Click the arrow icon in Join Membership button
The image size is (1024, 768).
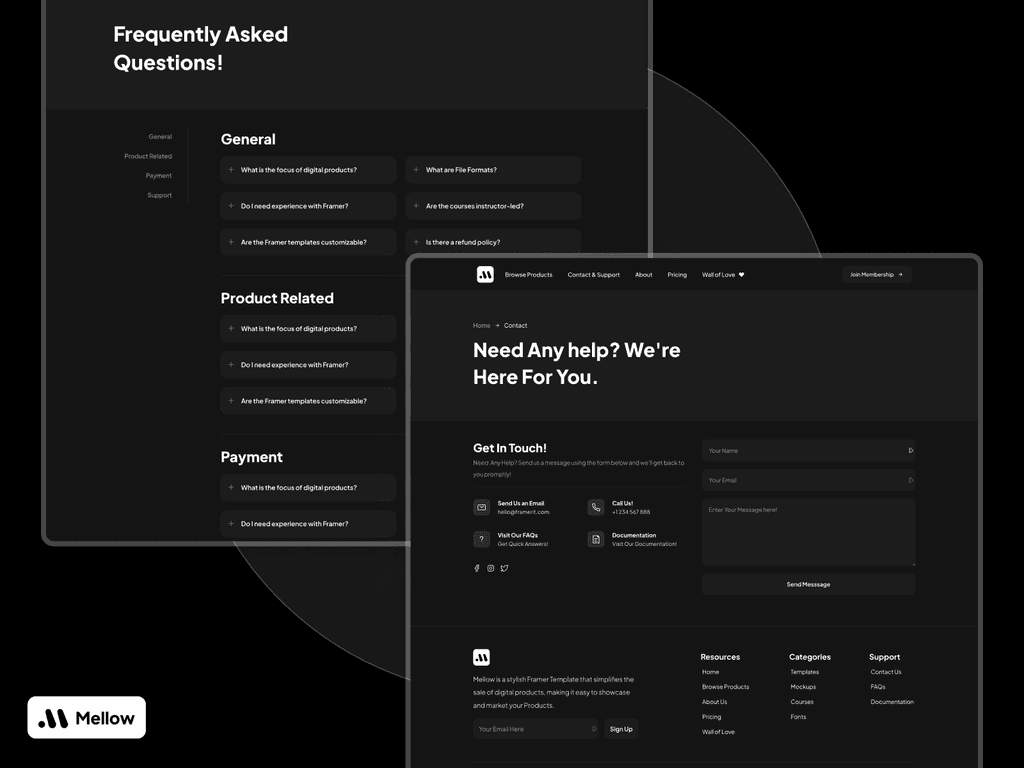(x=901, y=275)
